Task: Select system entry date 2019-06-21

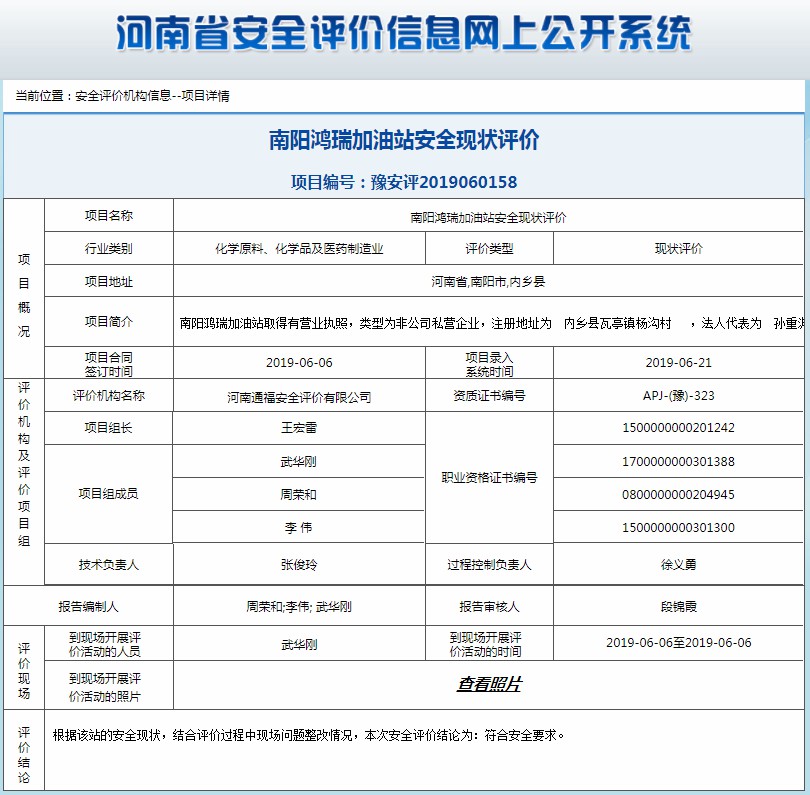Action: pos(678,363)
